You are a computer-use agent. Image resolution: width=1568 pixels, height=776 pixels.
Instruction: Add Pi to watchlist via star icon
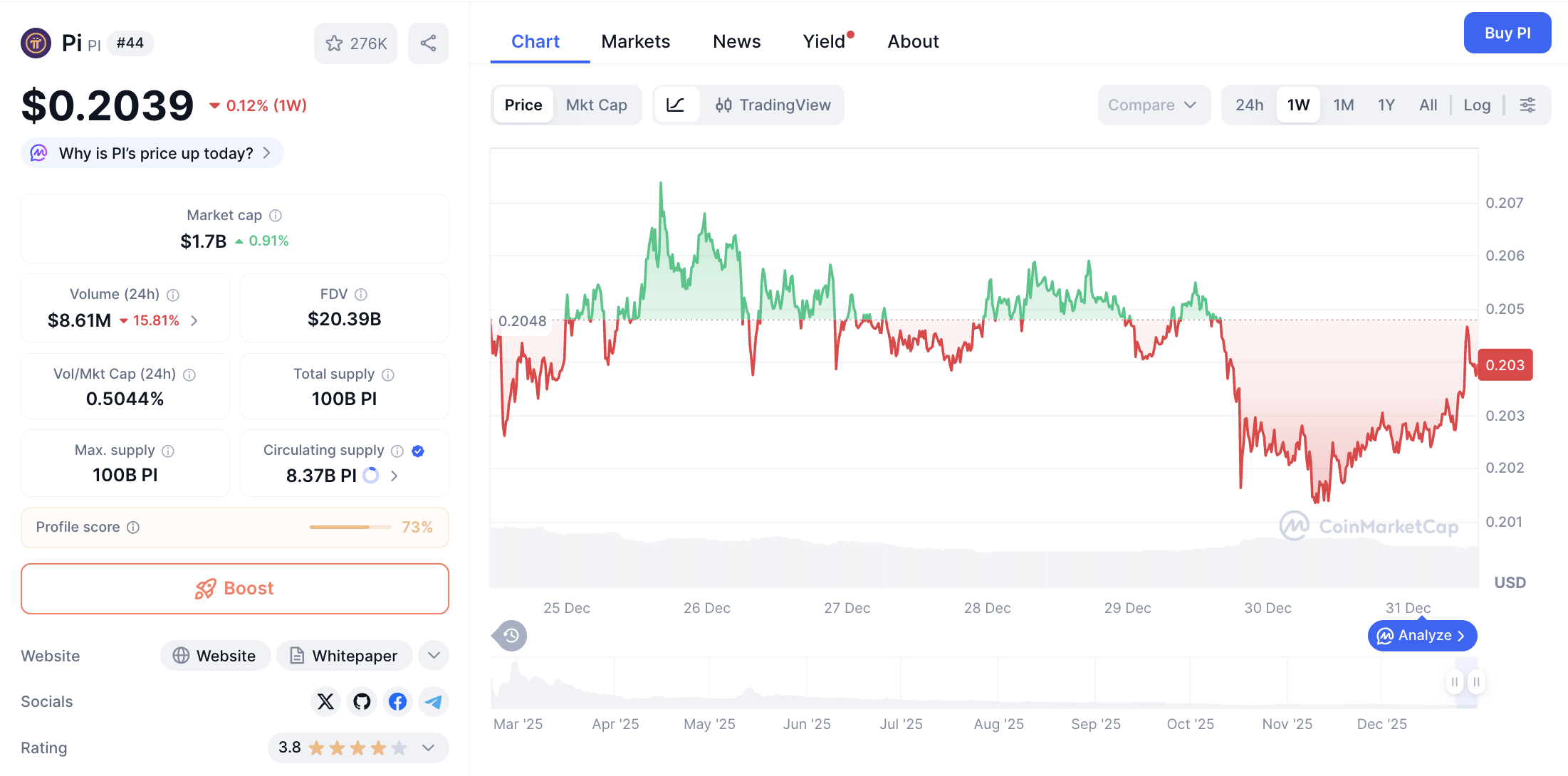point(335,43)
